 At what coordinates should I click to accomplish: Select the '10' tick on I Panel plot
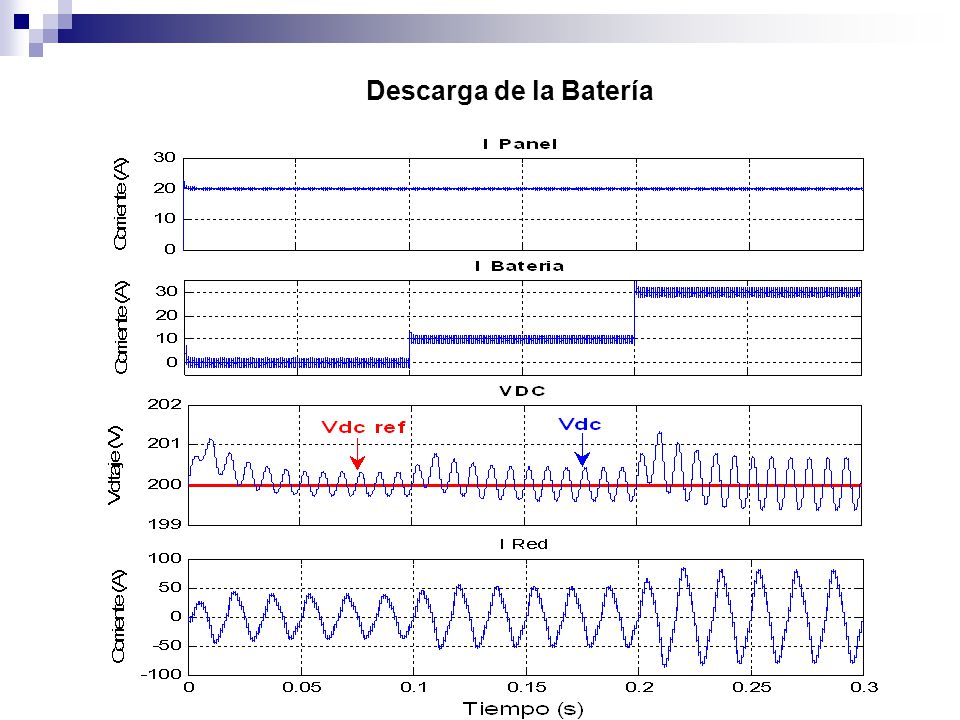click(164, 219)
